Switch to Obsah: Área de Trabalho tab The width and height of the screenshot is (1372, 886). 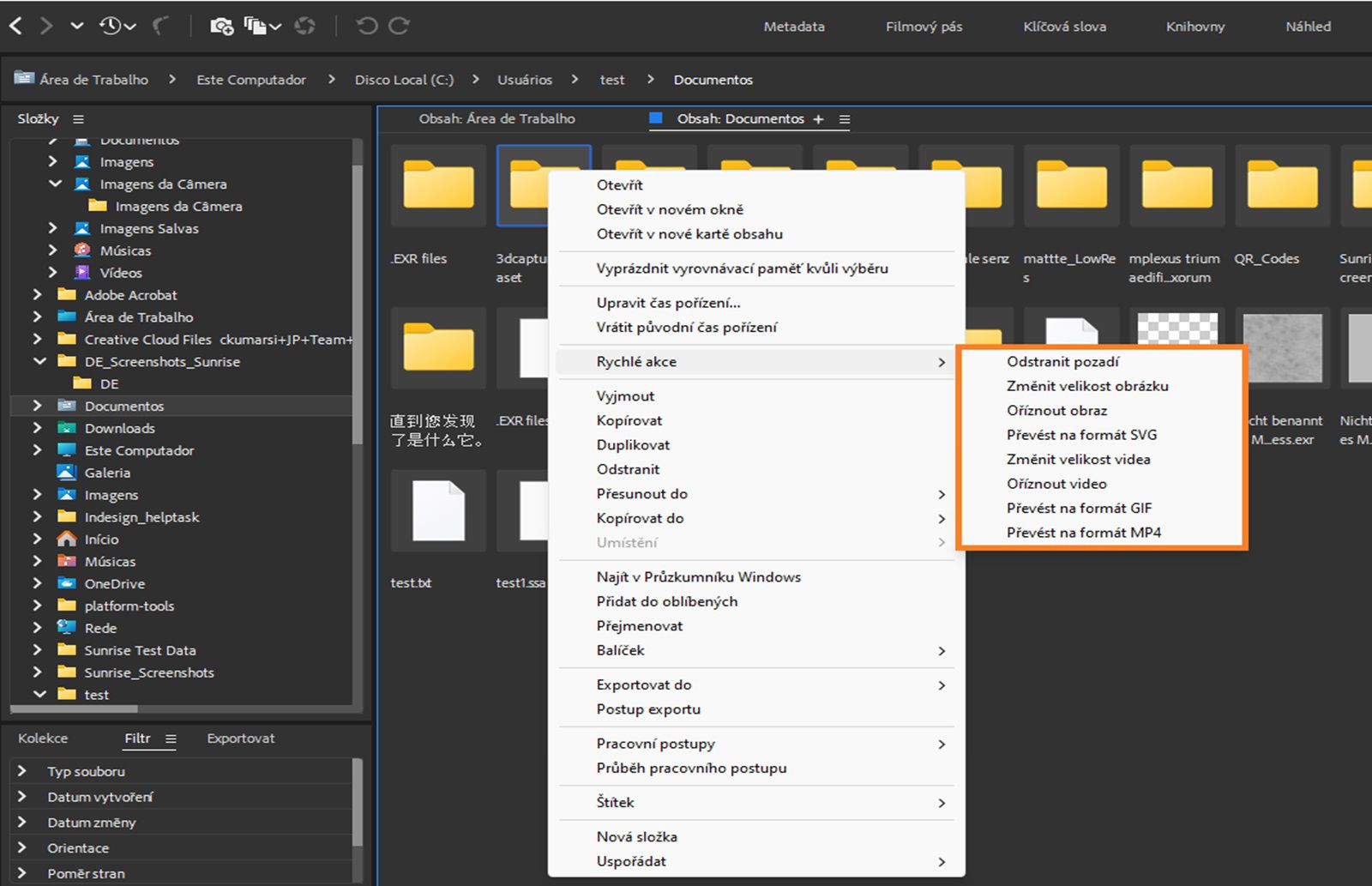[496, 119]
